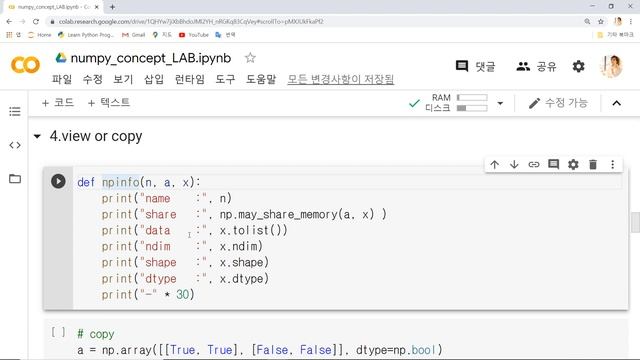Image resolution: width=640 pixels, height=360 pixels.
Task: Open the 런타임 menu
Action: (x=189, y=79)
